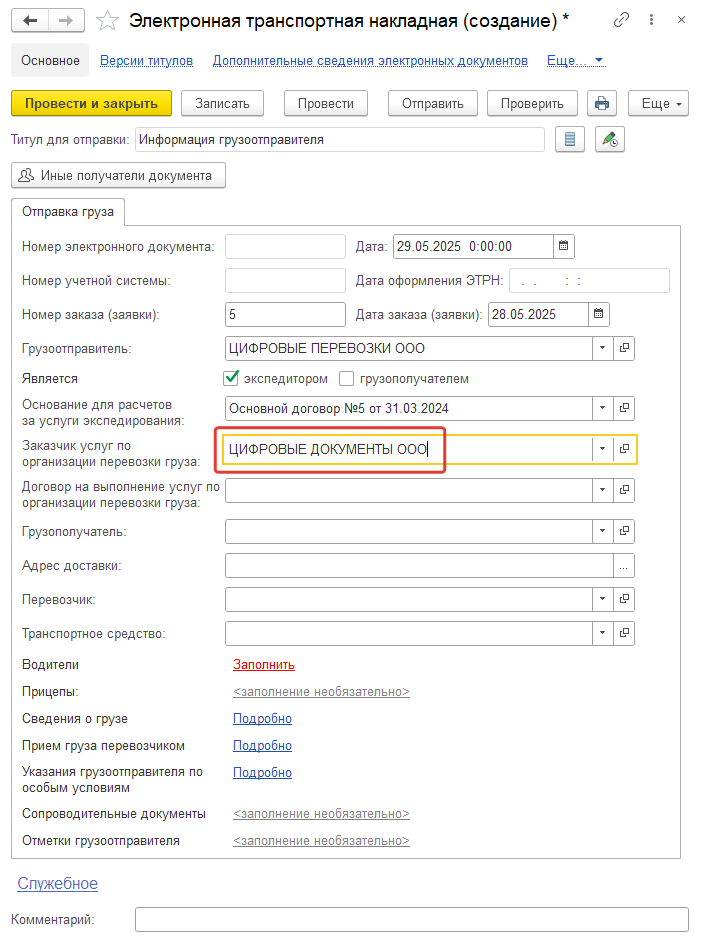The image size is (706, 942).
Task: Expand Перевозчик dropdown arrow
Action: tap(602, 599)
